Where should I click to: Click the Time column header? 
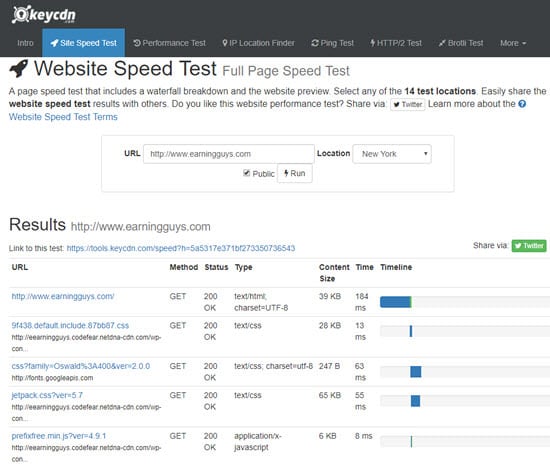[x=364, y=267]
